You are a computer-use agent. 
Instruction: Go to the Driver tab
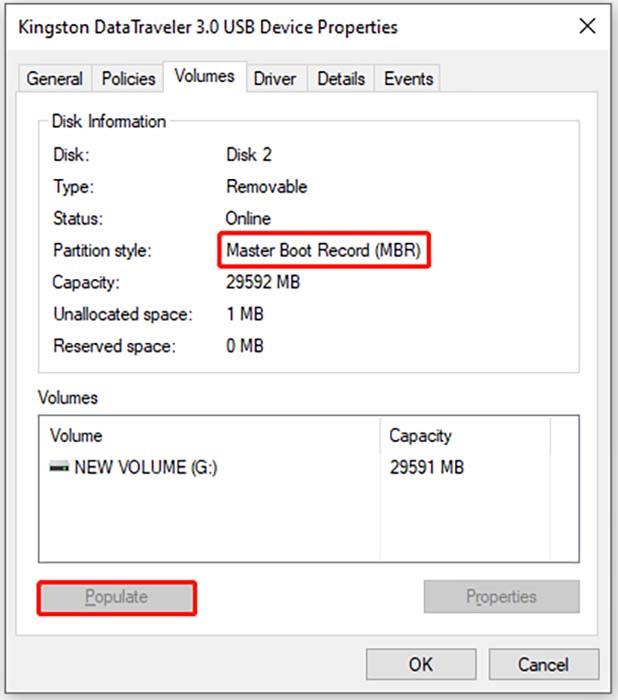[275, 79]
